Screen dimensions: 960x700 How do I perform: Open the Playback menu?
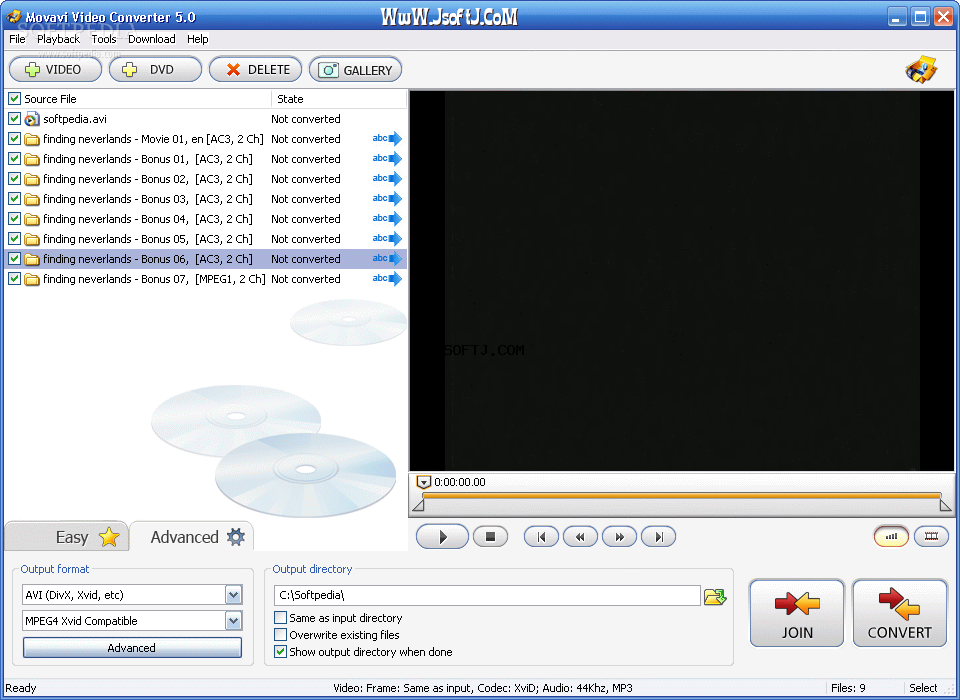(x=58, y=39)
